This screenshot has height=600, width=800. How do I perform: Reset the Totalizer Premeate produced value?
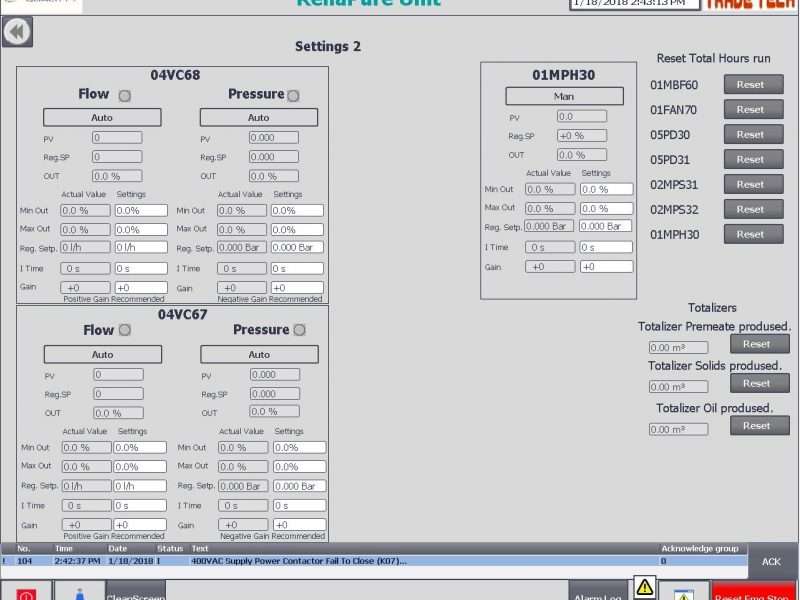[758, 343]
